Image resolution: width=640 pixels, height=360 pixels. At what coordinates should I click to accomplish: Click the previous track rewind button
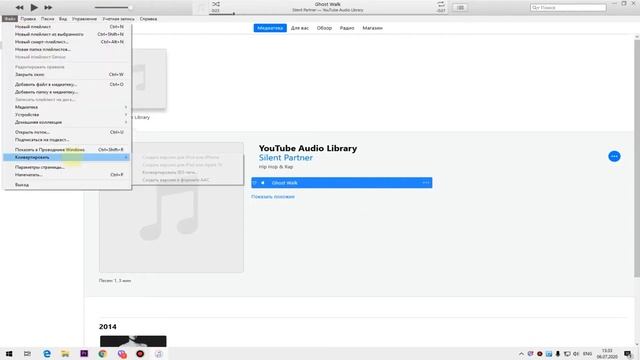(x=19, y=7)
